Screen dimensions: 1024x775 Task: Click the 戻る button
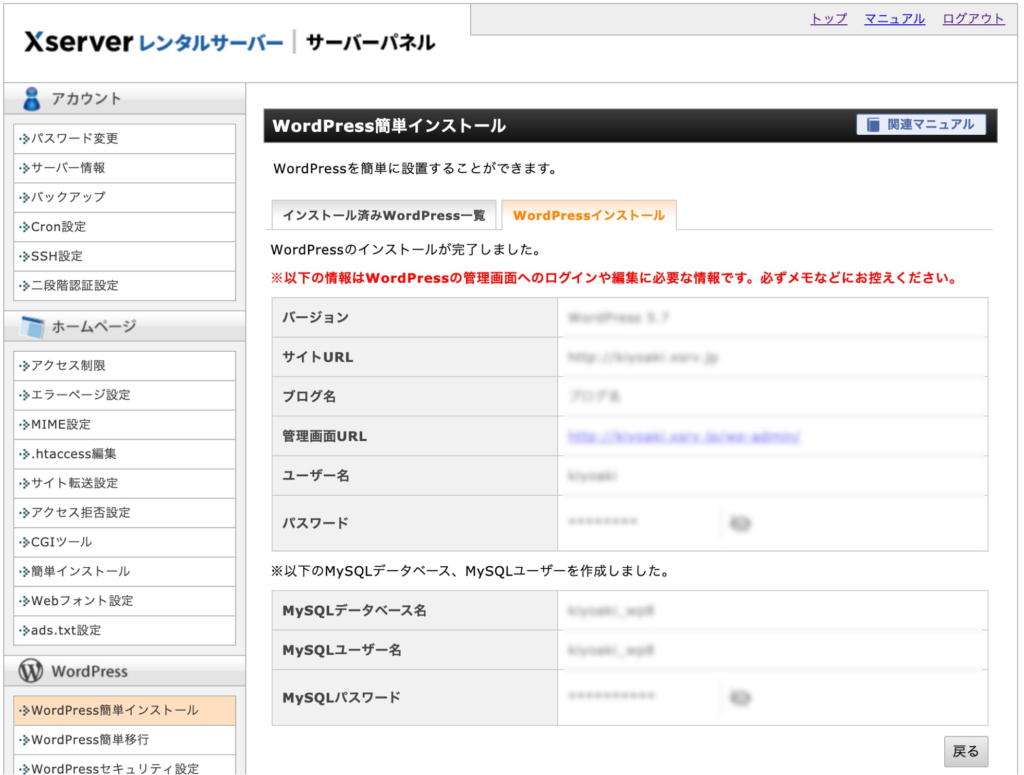coord(966,751)
